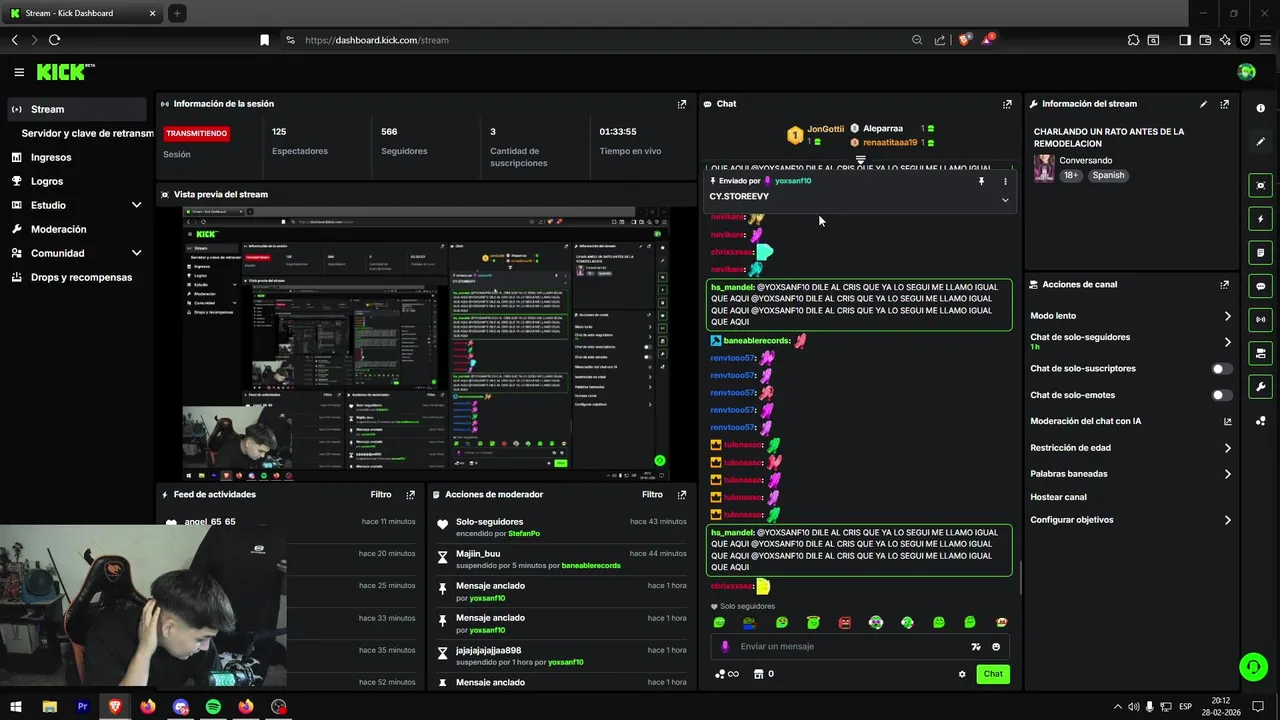Open the green support headset button
The width and height of the screenshot is (1280, 720).
[x=1252, y=666]
